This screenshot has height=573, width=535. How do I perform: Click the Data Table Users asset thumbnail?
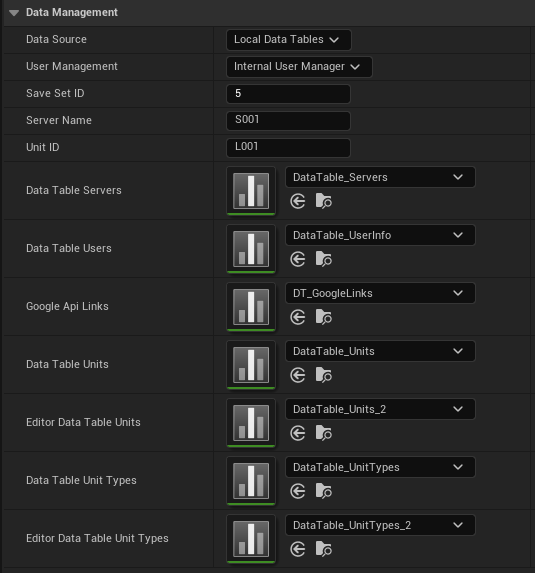point(251,248)
